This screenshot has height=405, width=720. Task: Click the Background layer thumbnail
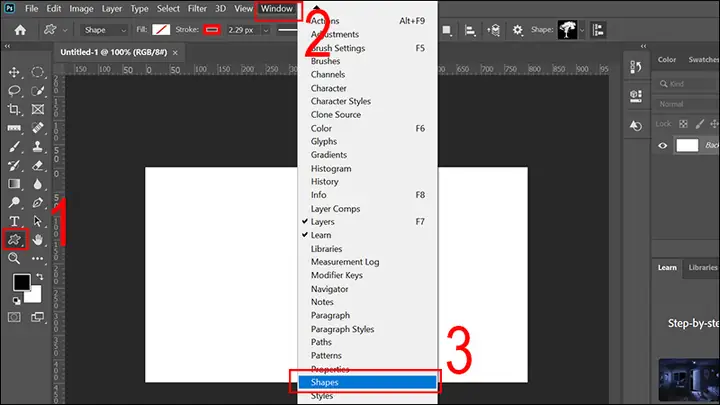coord(687,146)
